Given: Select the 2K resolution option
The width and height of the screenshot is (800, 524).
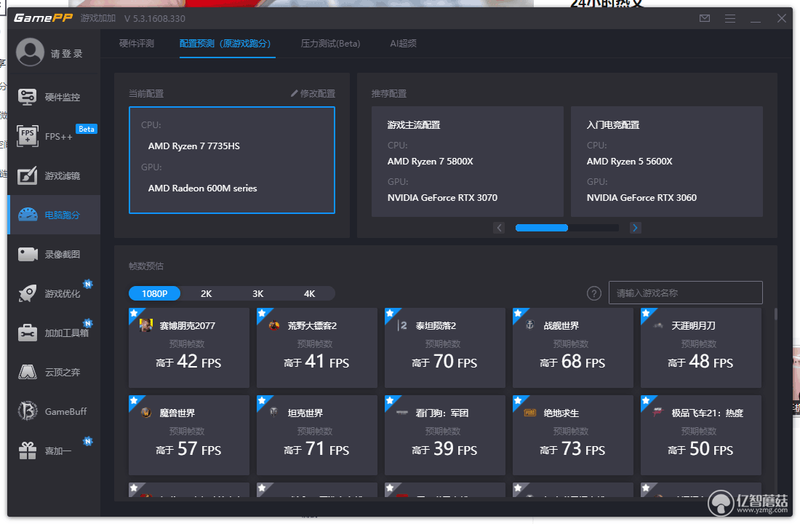Looking at the screenshot, I should pos(206,293).
